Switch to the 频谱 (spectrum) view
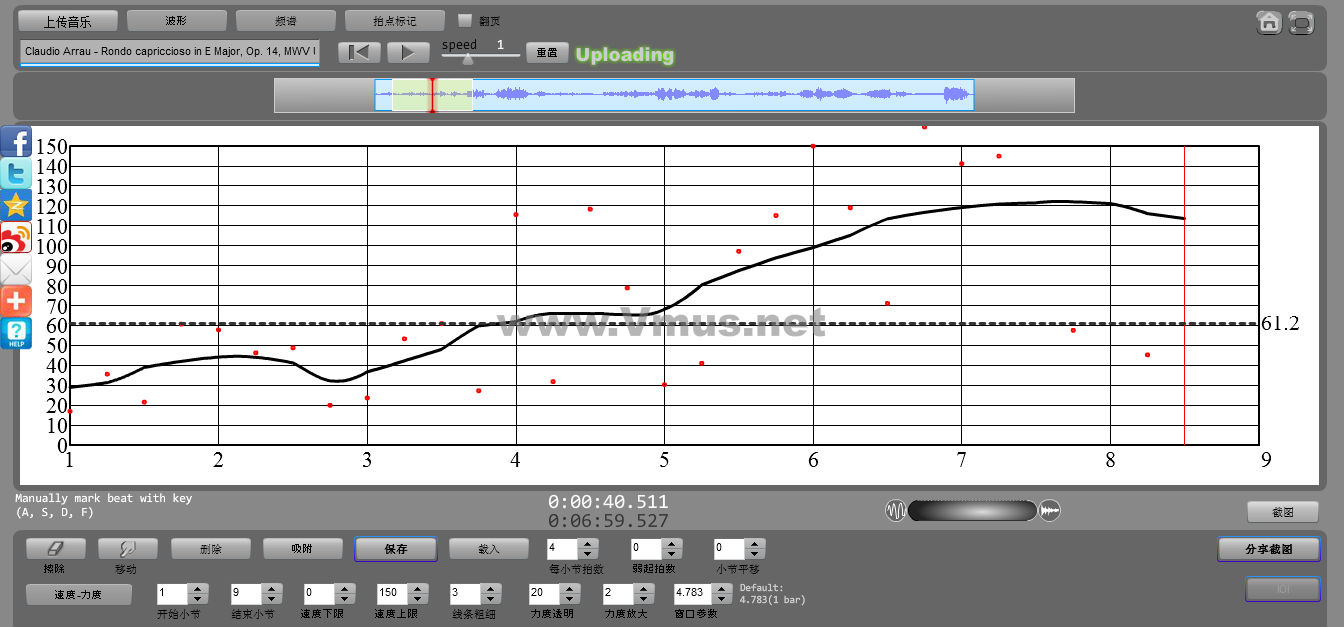 (286, 20)
